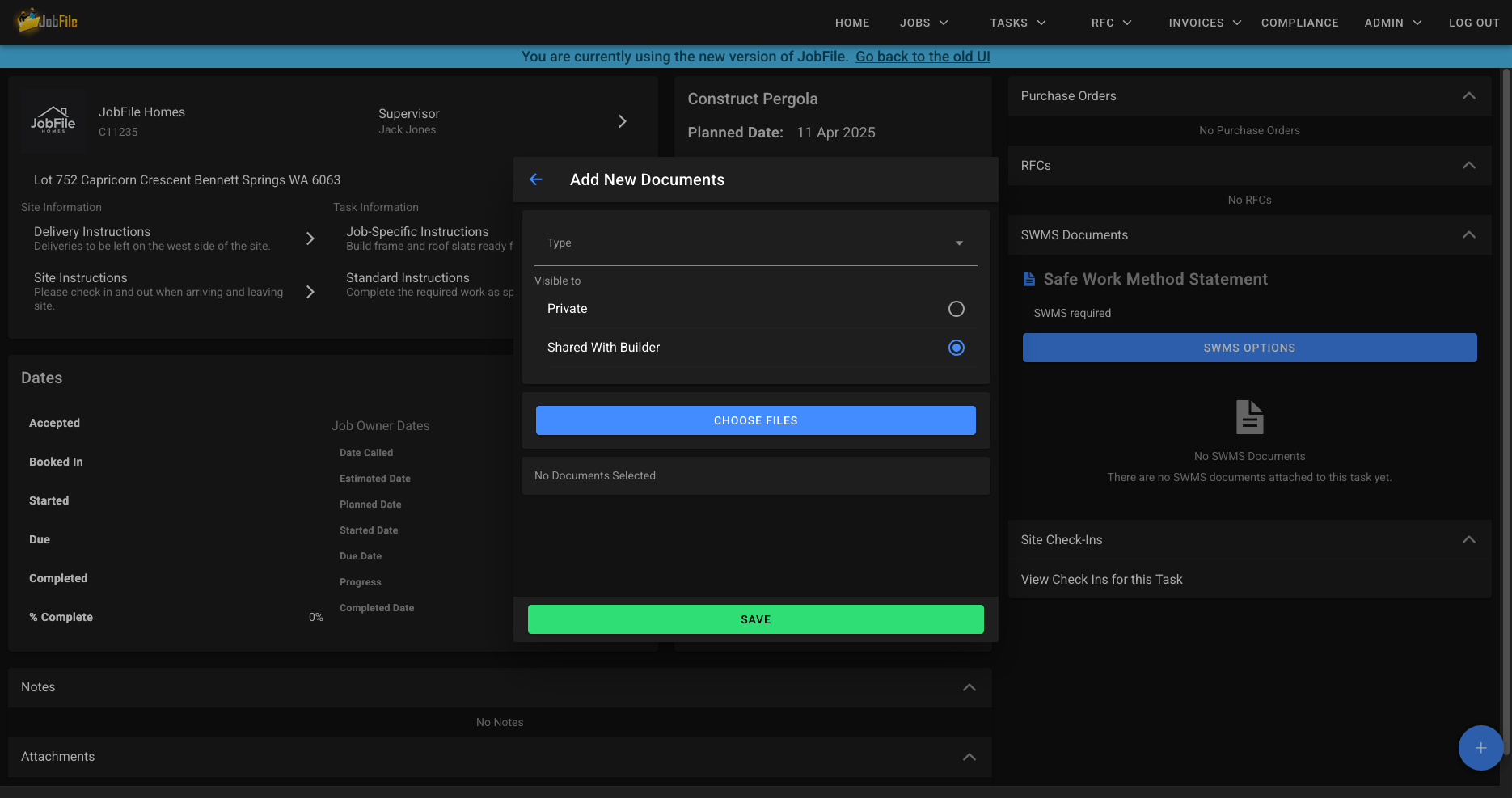This screenshot has height=798, width=1512.
Task: Click the Lot 752 Capricorn Crescent address
Action: [x=187, y=180]
